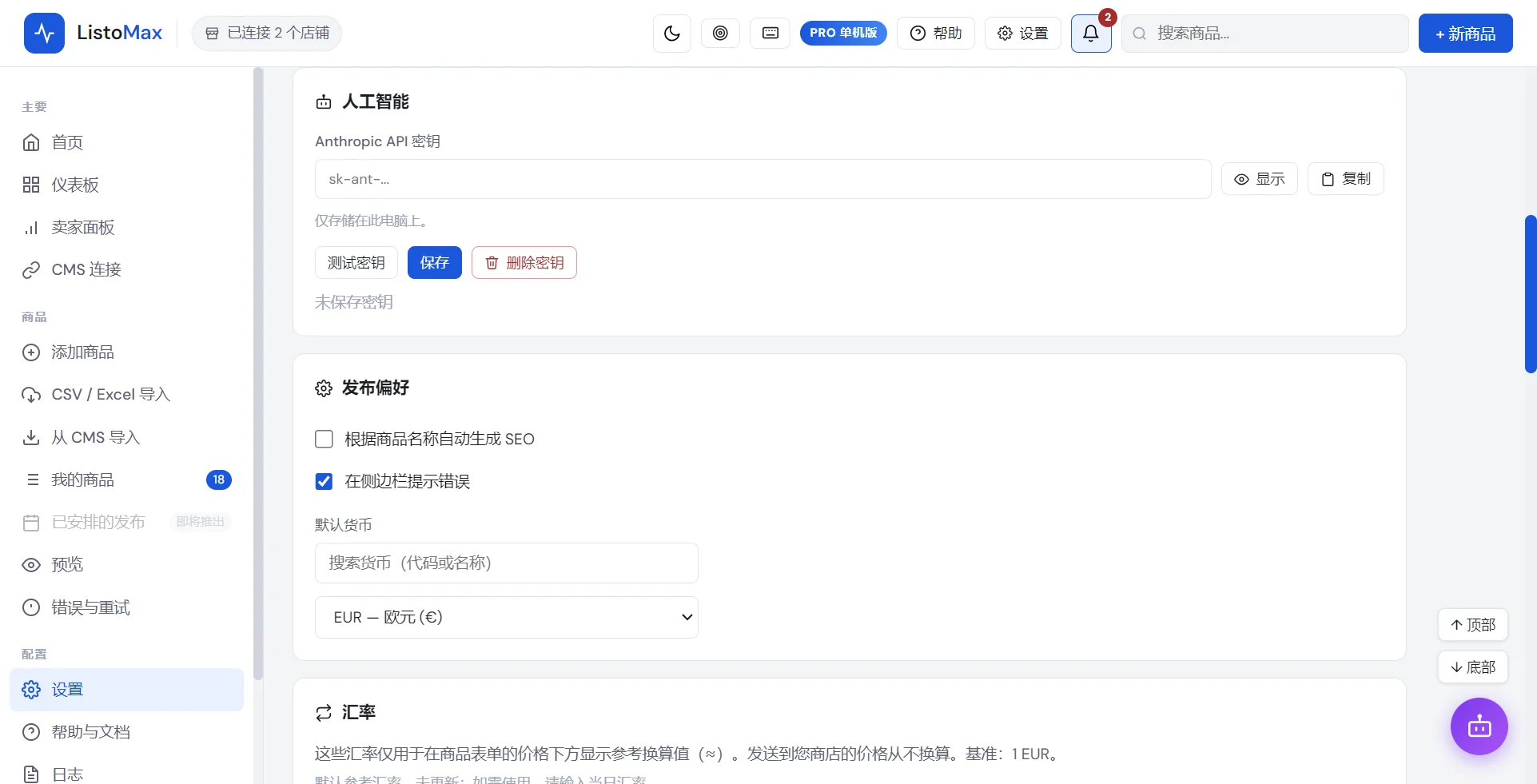Open 从 CMS 导入 in sidebar
Viewport: 1537px width, 784px height.
click(x=126, y=437)
